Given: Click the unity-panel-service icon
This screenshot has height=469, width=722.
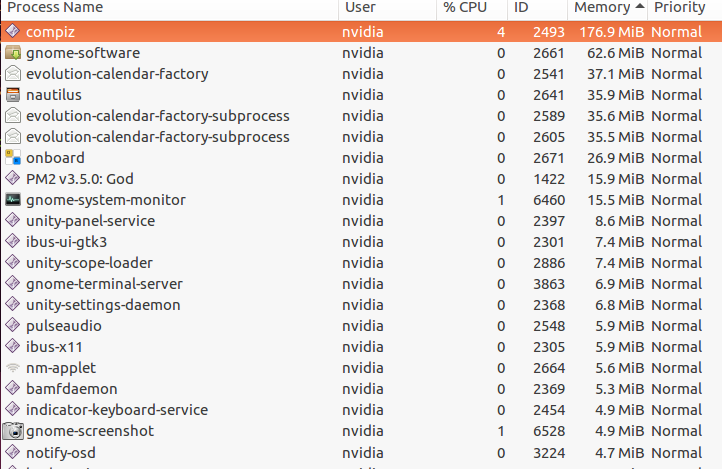Looking at the screenshot, I should pos(13,220).
